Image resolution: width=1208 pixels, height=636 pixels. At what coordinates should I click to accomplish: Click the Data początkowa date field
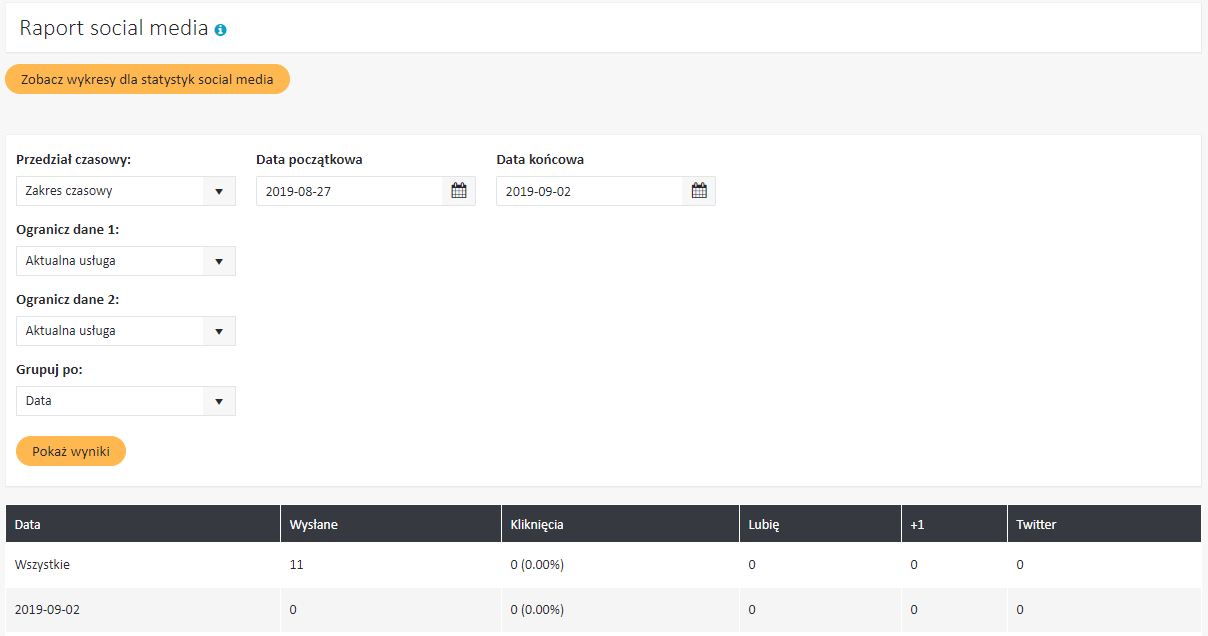coord(349,191)
